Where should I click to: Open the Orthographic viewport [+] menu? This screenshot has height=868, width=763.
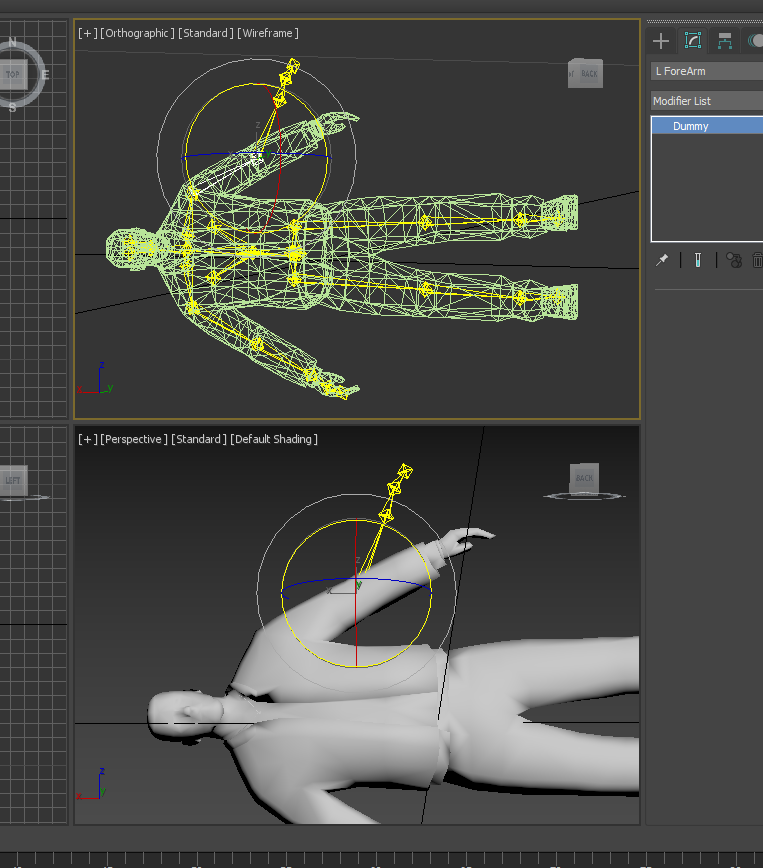pos(88,33)
